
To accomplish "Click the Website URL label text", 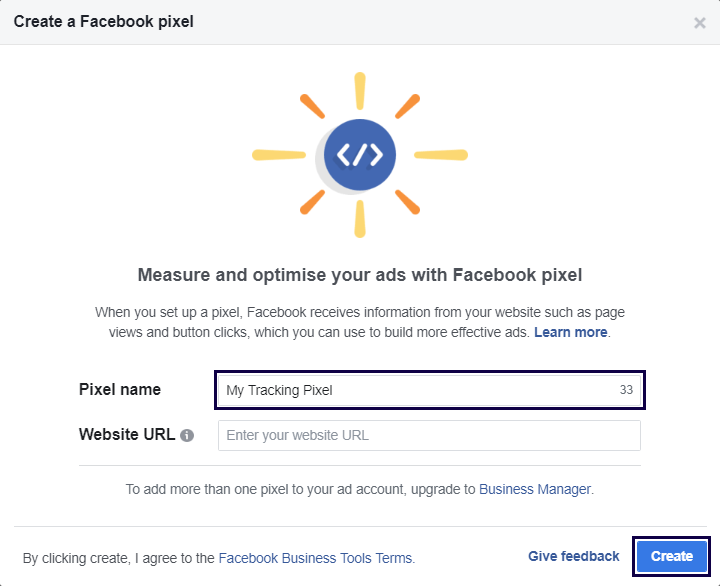I will click(x=127, y=435).
